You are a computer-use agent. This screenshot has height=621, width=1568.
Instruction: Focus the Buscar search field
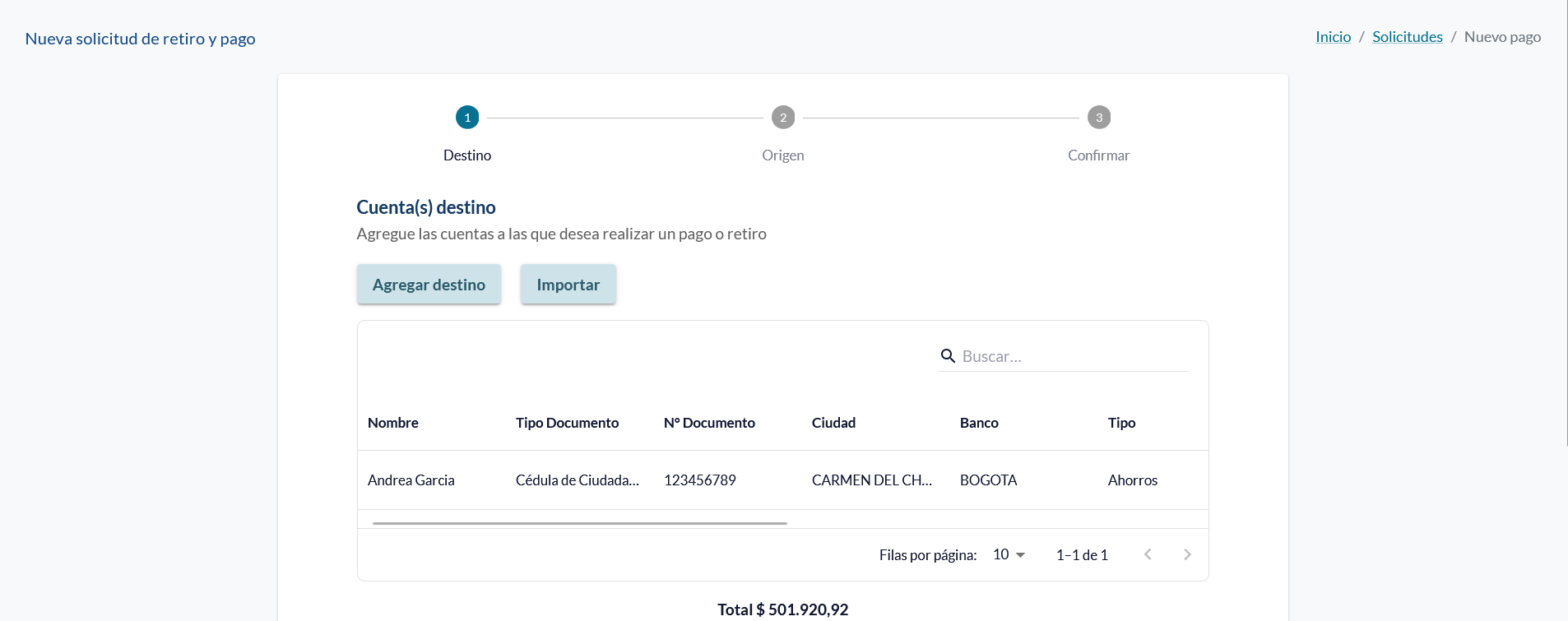[x=1074, y=356]
